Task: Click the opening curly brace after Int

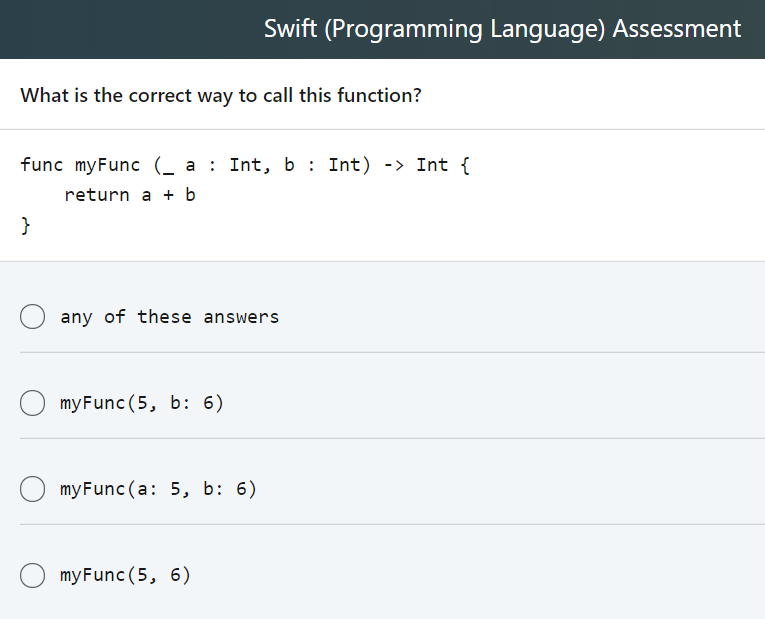Action: click(464, 165)
